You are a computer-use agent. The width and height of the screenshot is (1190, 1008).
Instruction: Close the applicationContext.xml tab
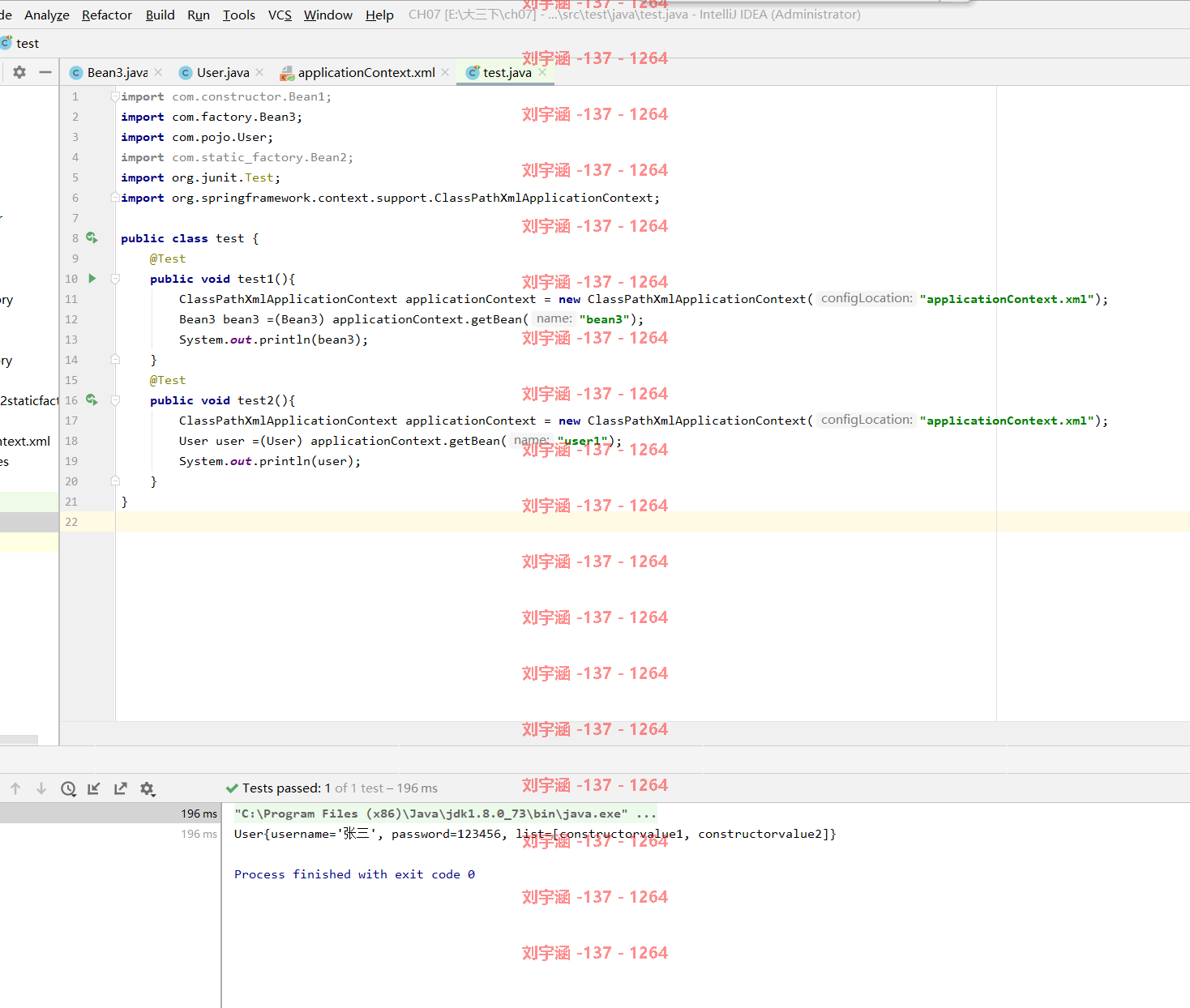[445, 72]
